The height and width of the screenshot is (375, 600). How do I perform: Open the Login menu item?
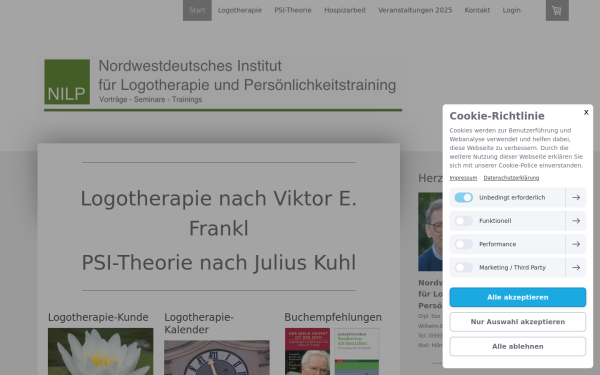pos(512,10)
